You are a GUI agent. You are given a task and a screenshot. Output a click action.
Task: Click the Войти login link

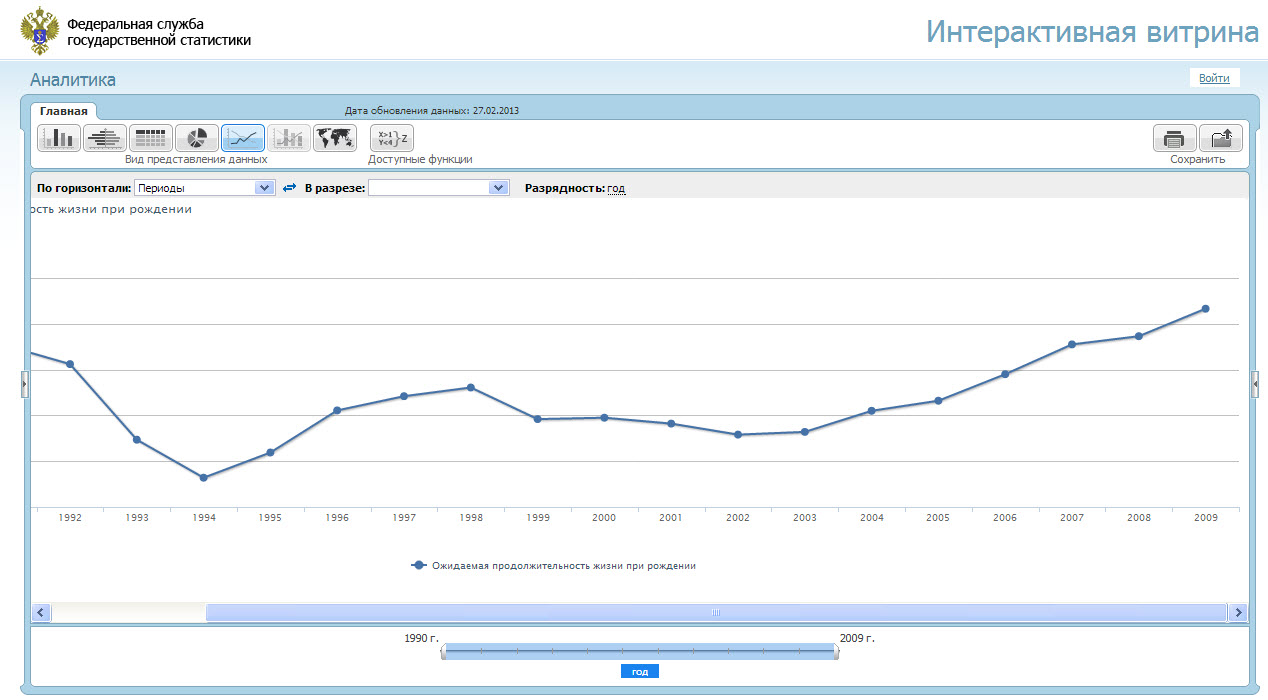click(x=1214, y=78)
